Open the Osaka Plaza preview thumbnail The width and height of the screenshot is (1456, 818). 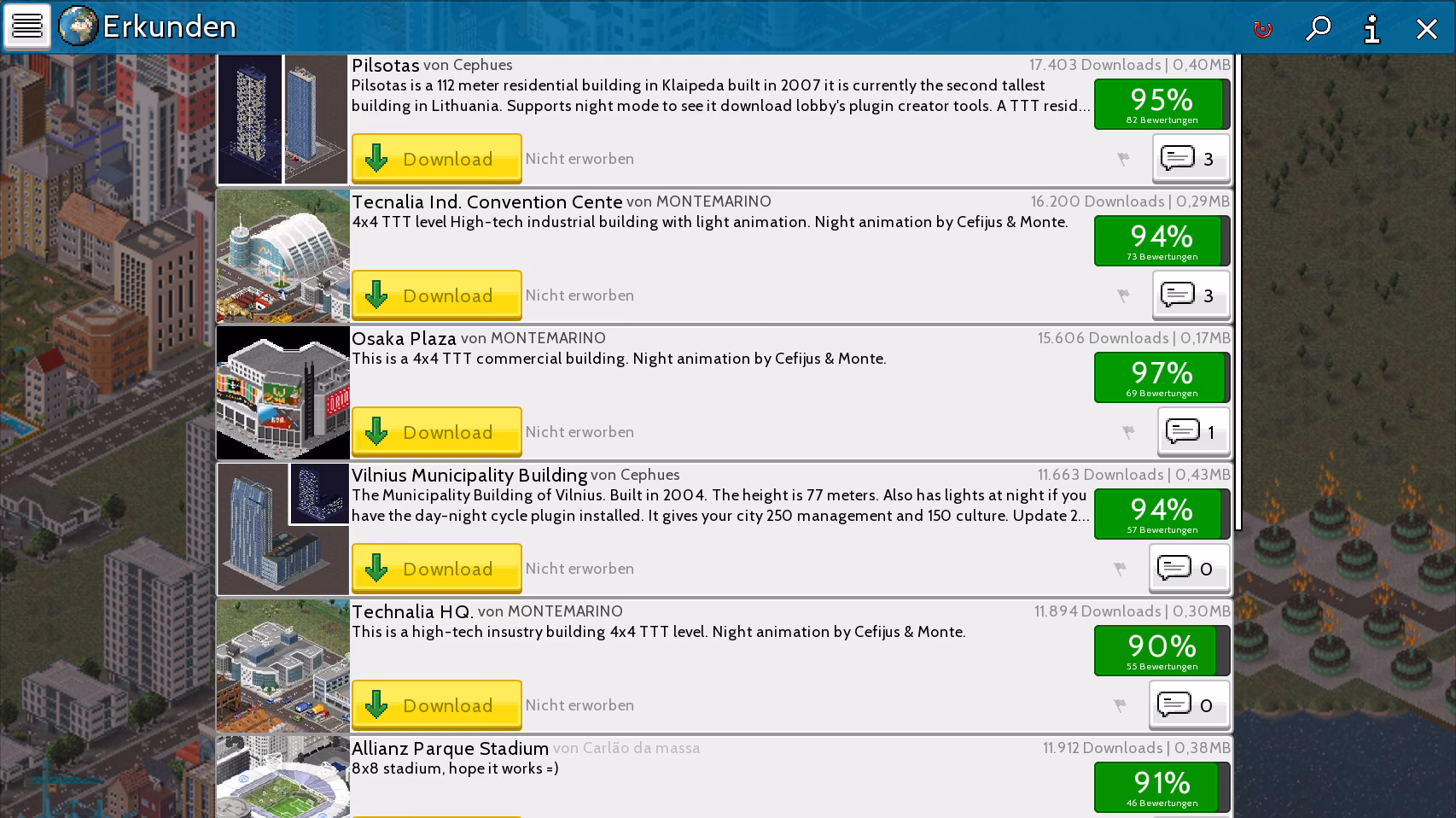point(282,393)
